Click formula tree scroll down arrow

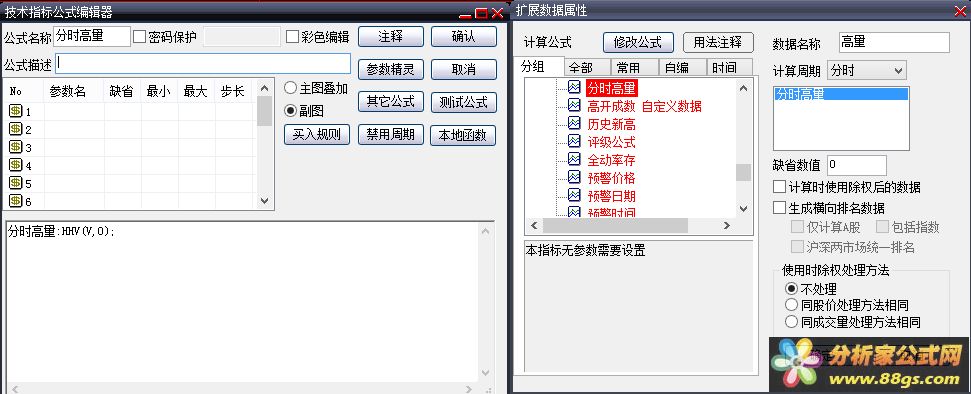[744, 209]
